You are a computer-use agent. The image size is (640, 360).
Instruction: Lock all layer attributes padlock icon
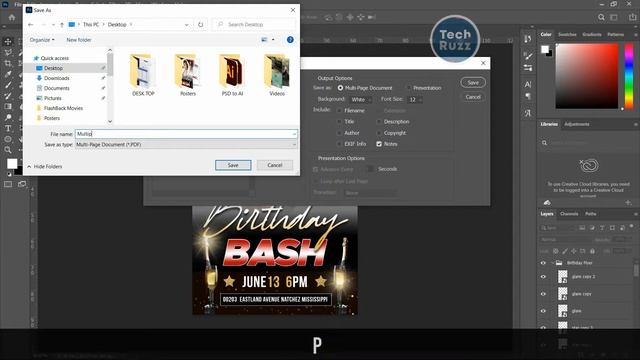[592, 251]
